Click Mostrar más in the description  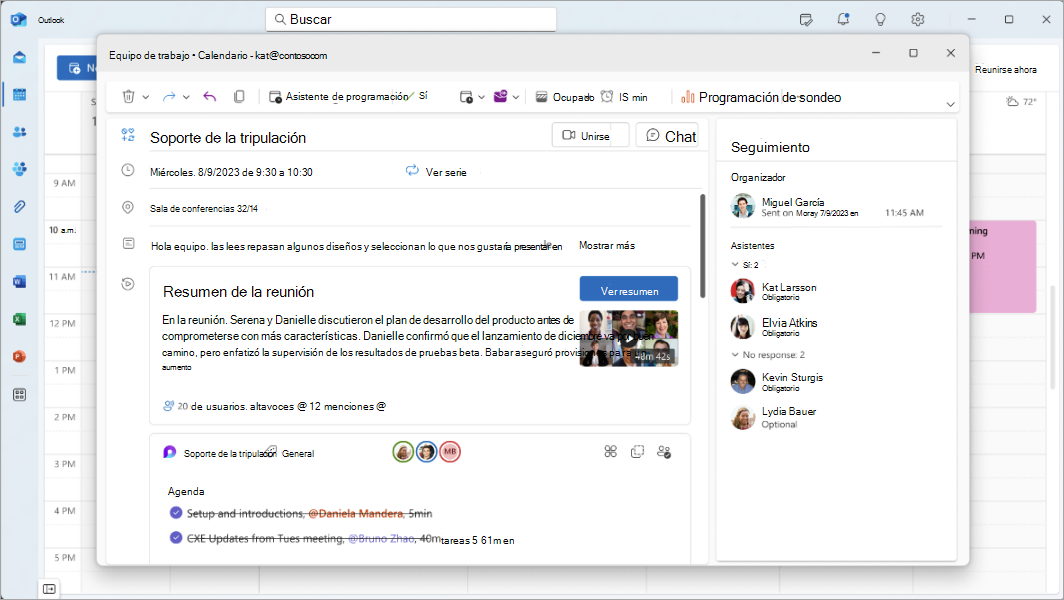pos(607,246)
